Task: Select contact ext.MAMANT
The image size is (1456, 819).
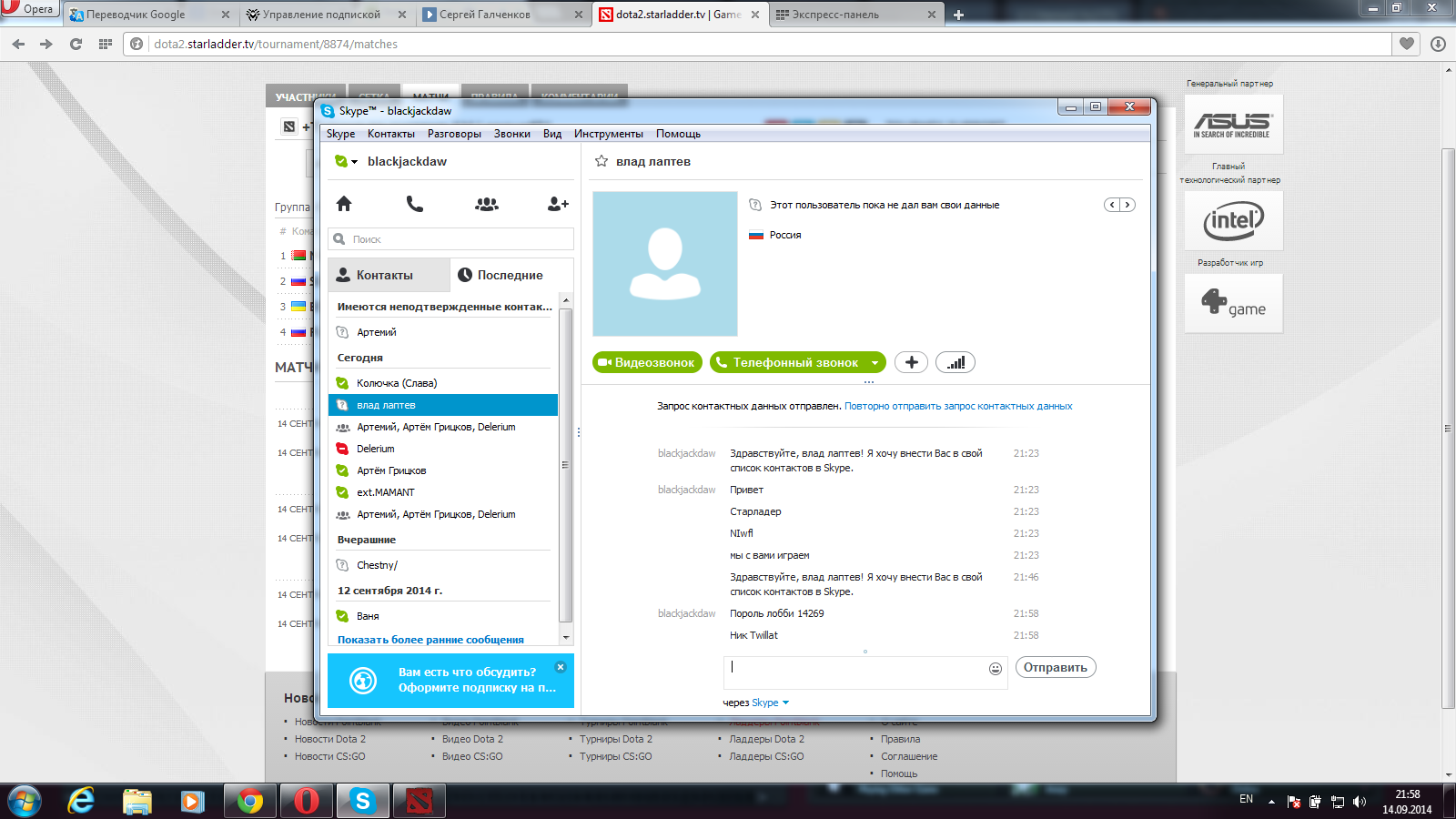Action: pyautogui.click(x=443, y=492)
